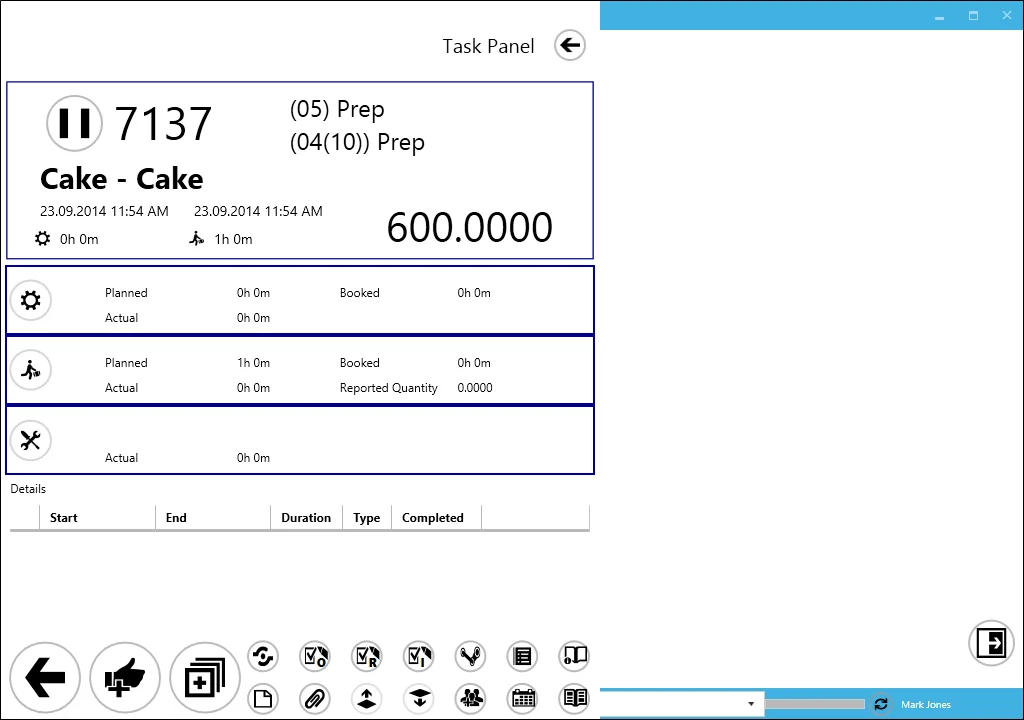The image size is (1024, 720).
Task: Click the refresh sync icon near Mark Jones
Action: 881,704
